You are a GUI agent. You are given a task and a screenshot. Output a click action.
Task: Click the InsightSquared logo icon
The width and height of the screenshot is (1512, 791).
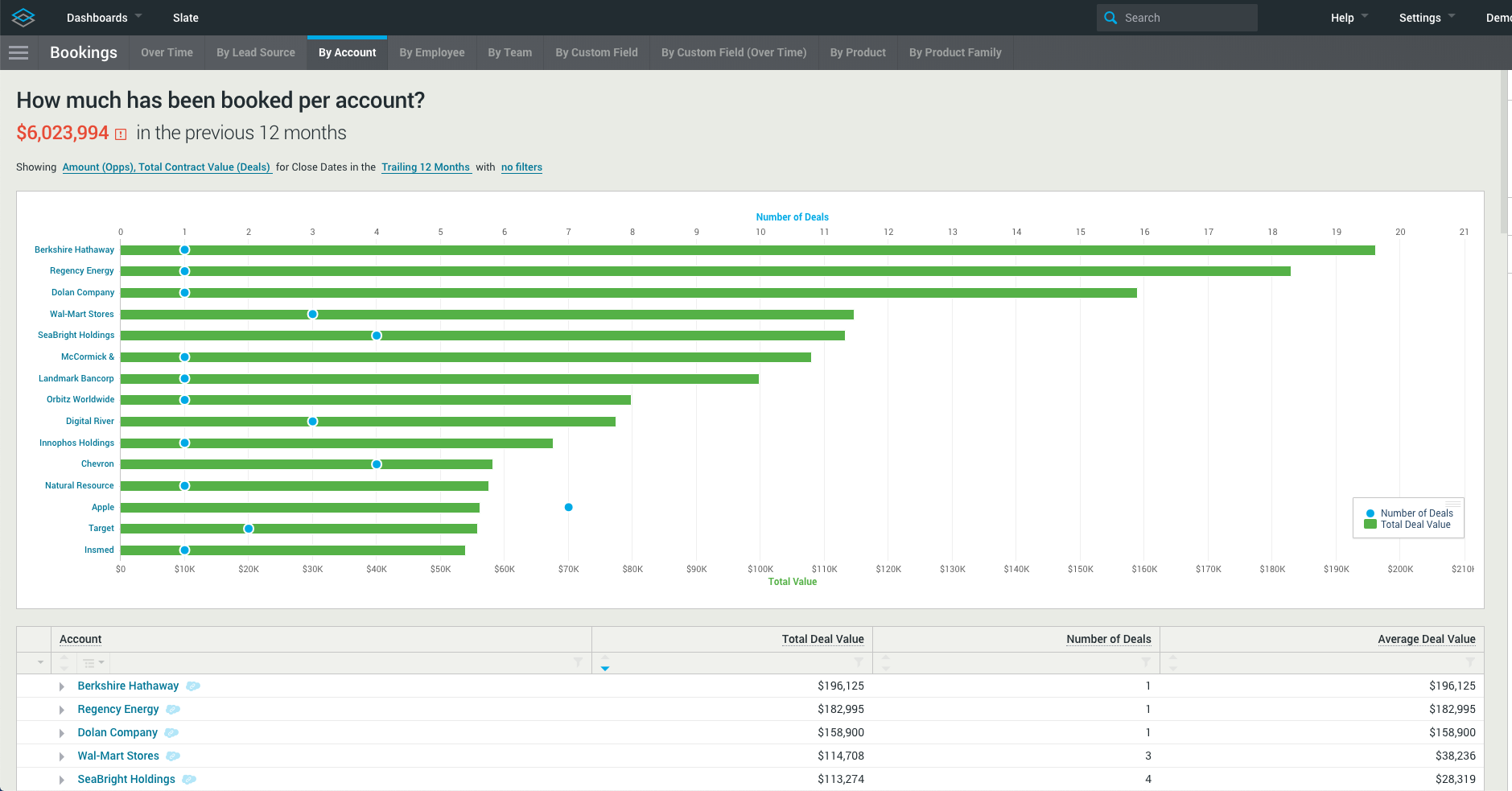pos(24,17)
